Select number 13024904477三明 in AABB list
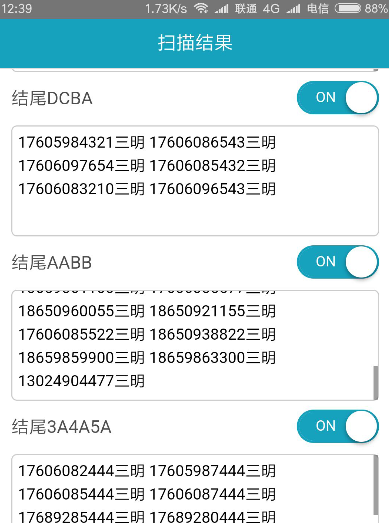The width and height of the screenshot is (389, 523). [x=81, y=381]
